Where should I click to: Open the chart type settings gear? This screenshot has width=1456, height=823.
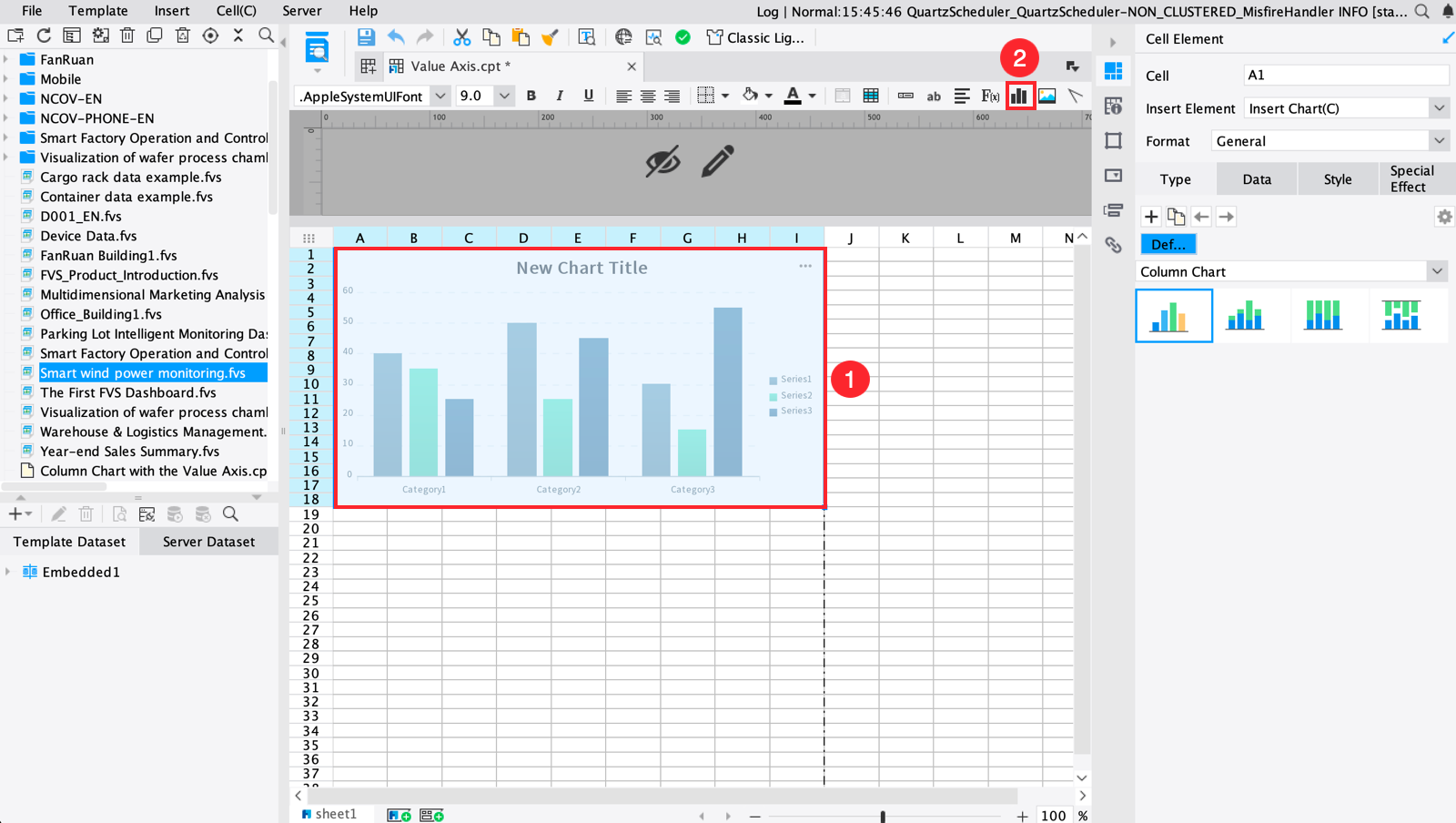[1444, 217]
